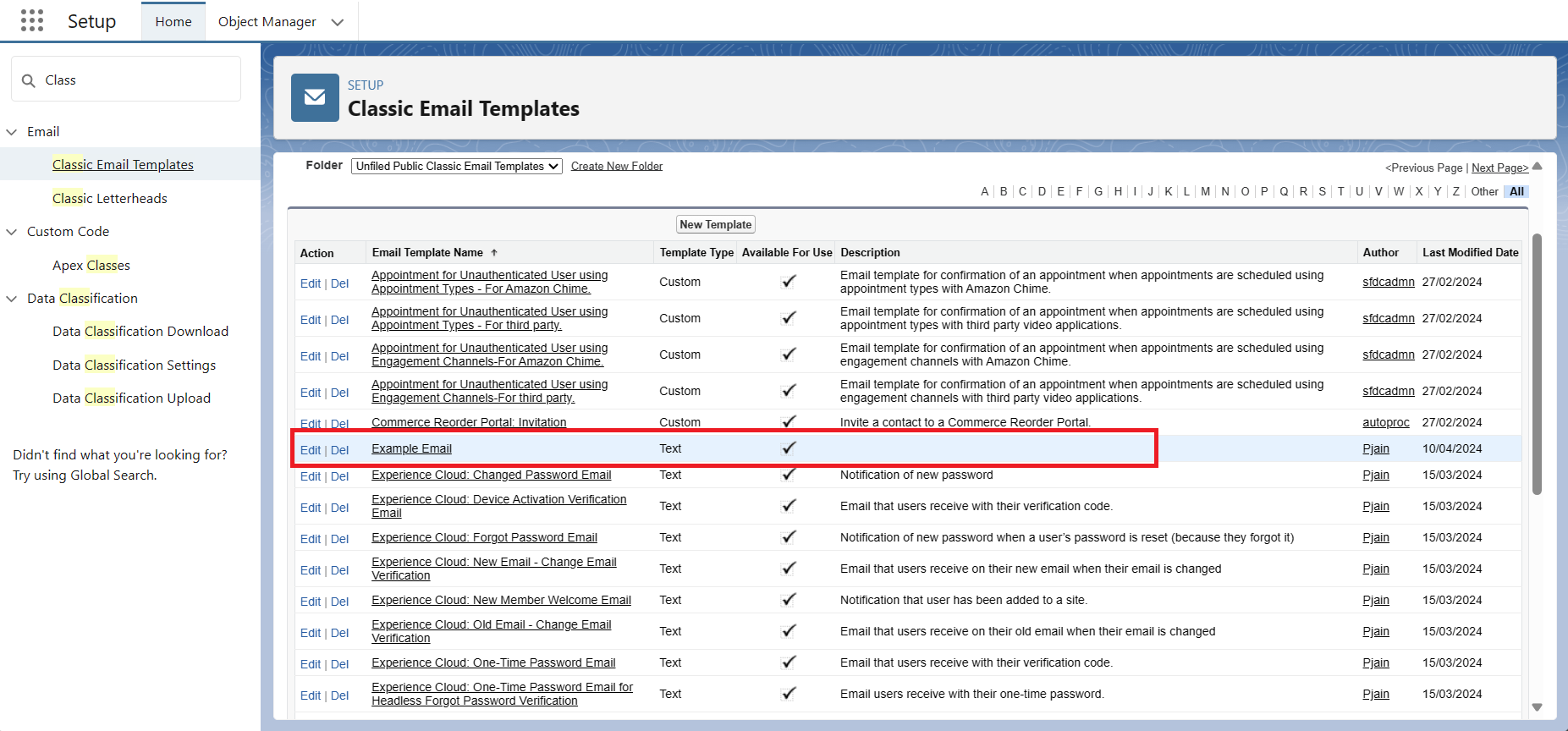Click the scroll-up arrow beside Next Page
The width and height of the screenshot is (1568, 731).
1538,167
